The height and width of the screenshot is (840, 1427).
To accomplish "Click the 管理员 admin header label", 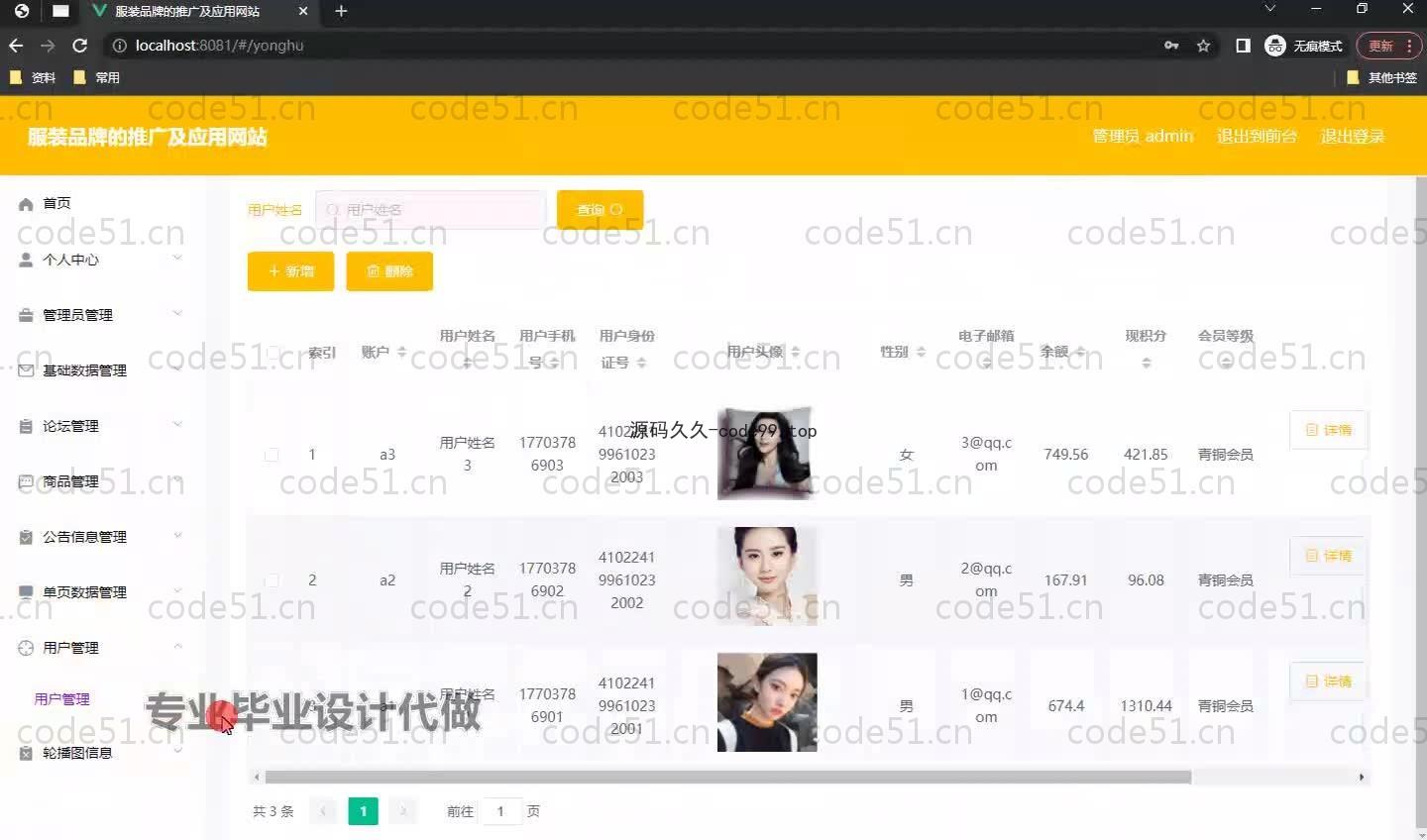I will pos(1143,137).
